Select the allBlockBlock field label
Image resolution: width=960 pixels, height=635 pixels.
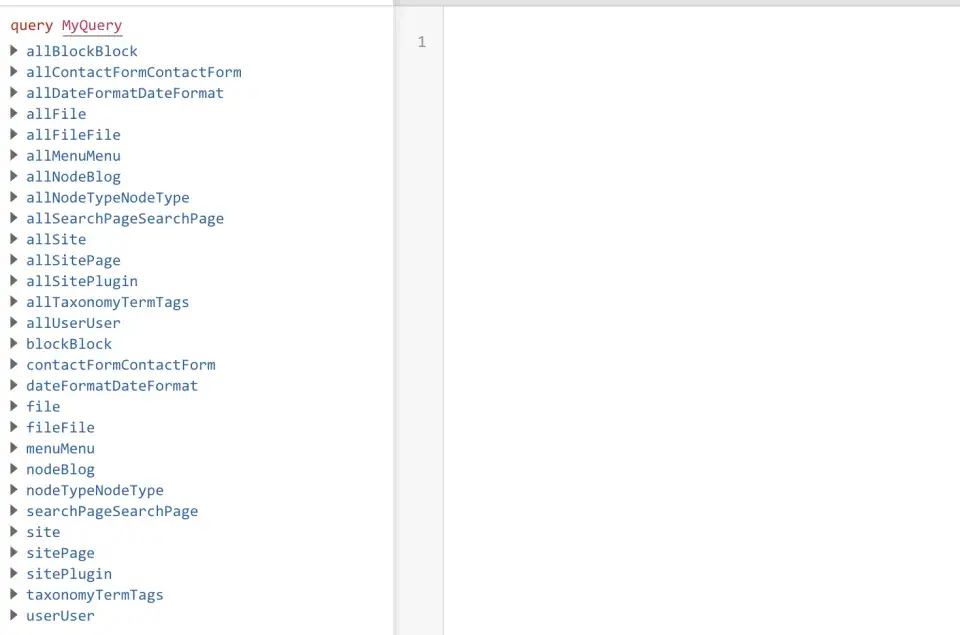tap(81, 51)
